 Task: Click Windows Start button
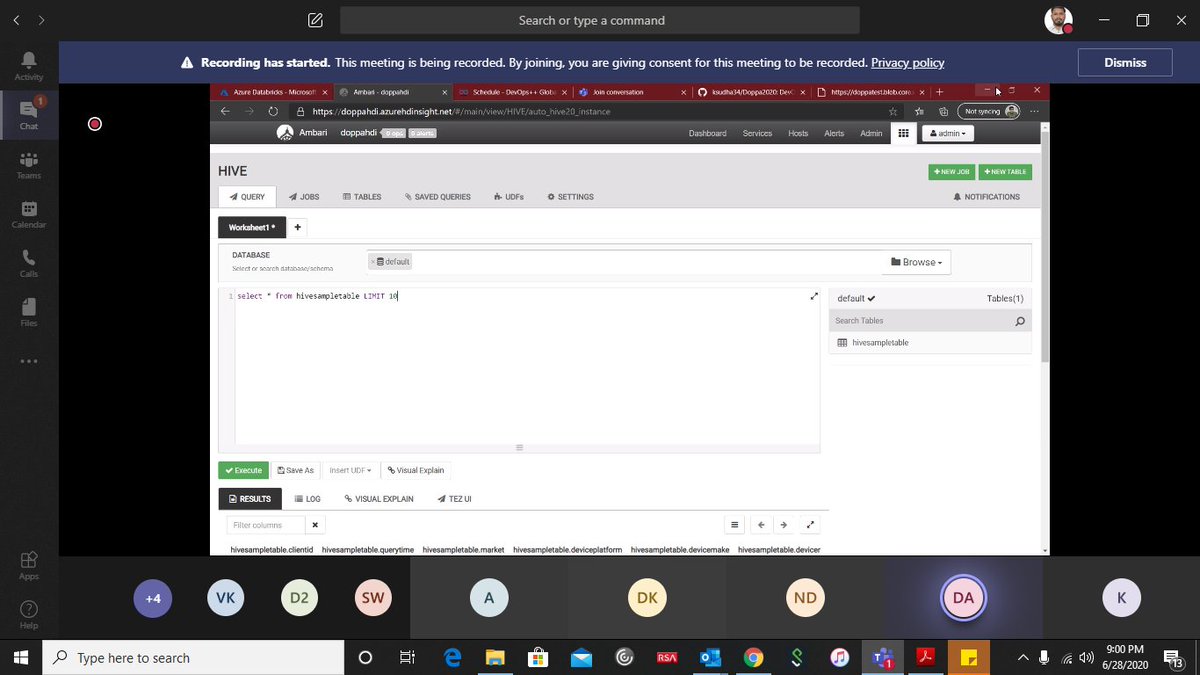[x=20, y=658]
